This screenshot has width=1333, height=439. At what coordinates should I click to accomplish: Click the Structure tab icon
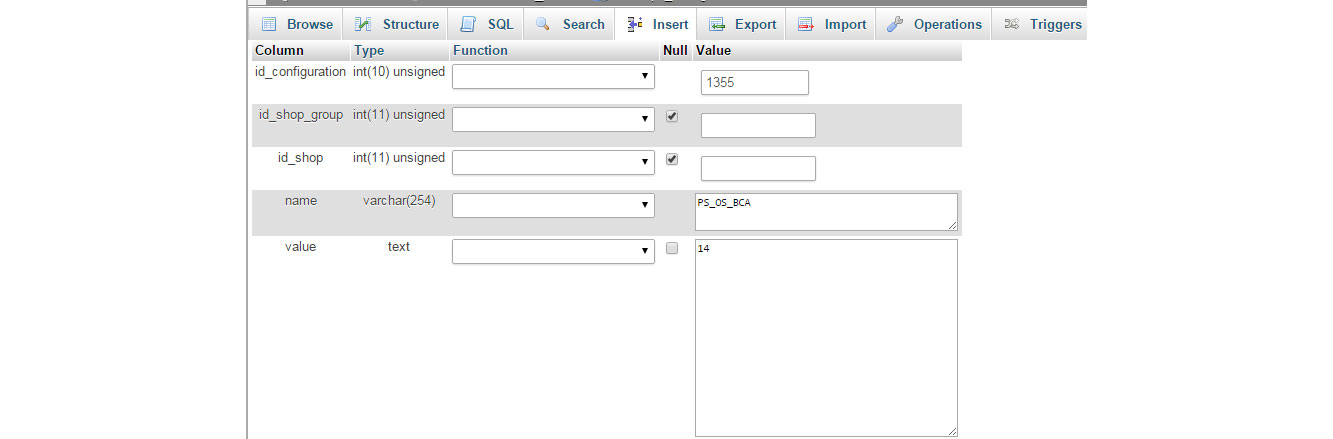364,24
